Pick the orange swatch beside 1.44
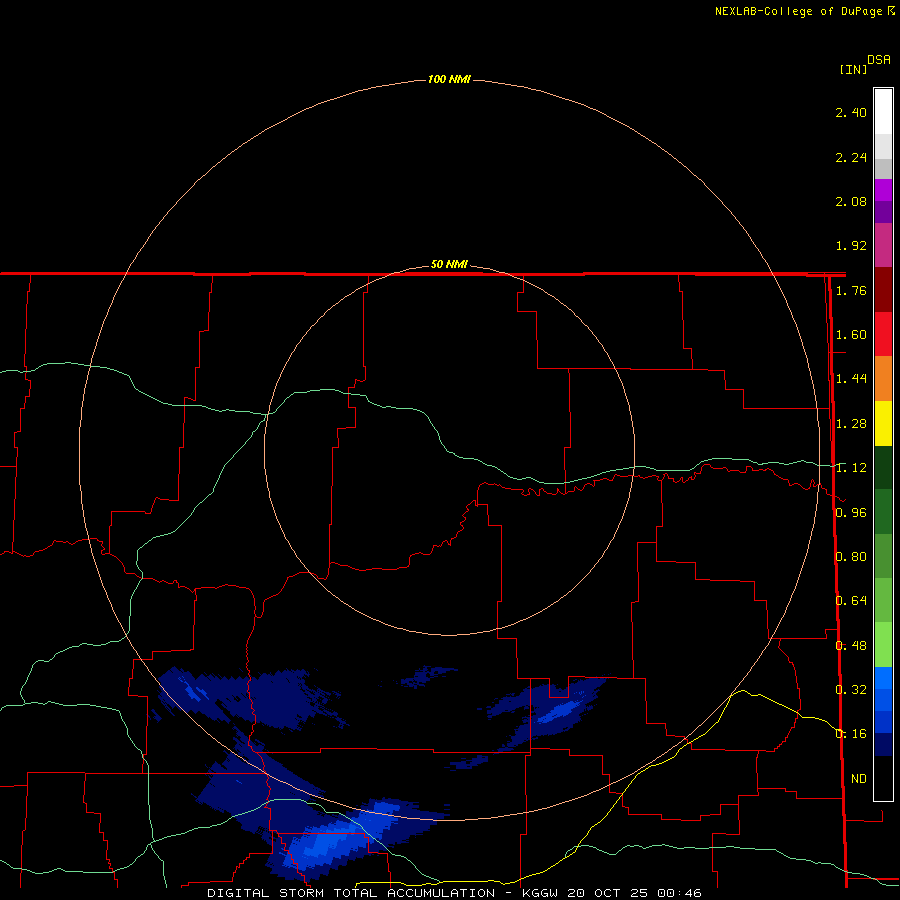Image resolution: width=900 pixels, height=900 pixels. click(x=883, y=379)
